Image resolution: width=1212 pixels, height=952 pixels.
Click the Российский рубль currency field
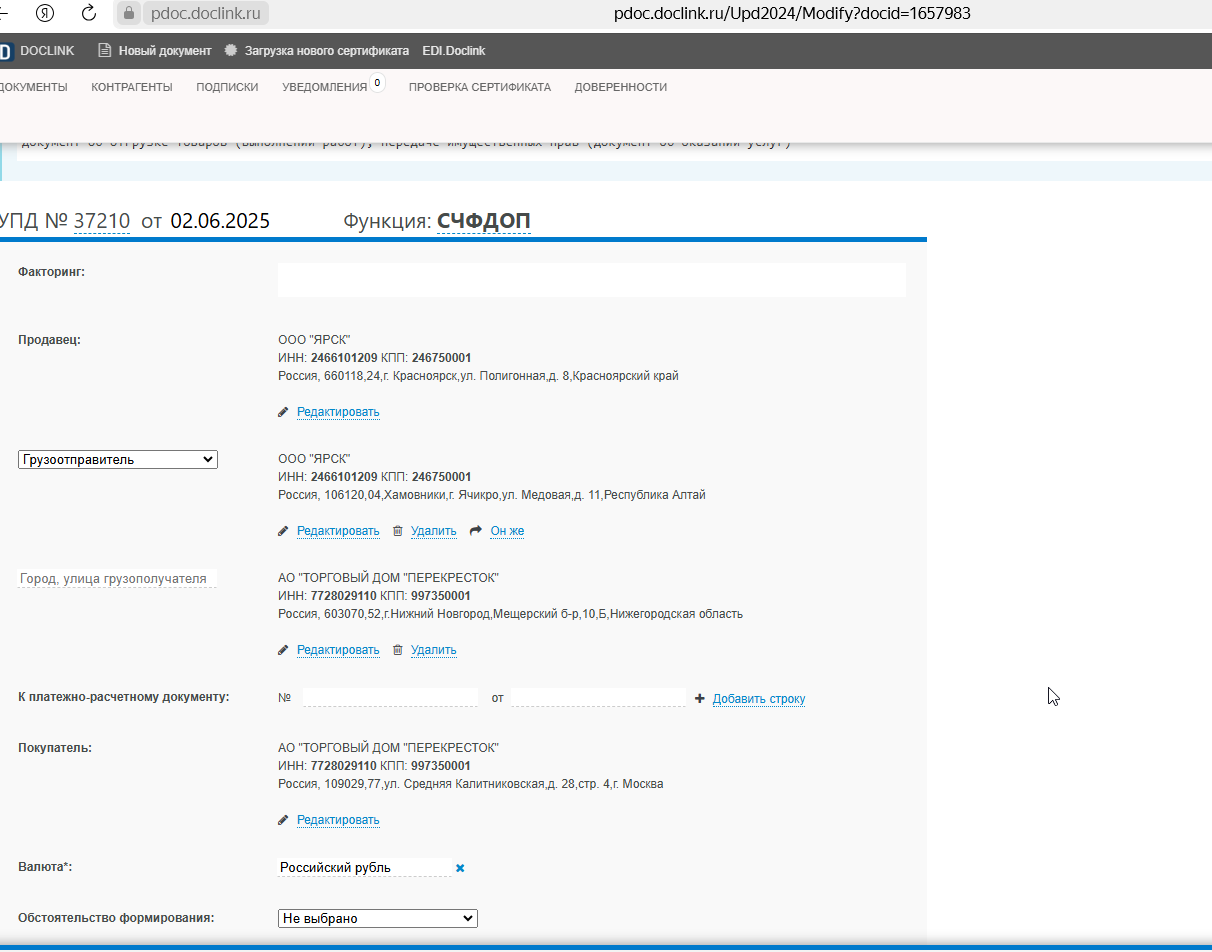click(364, 867)
